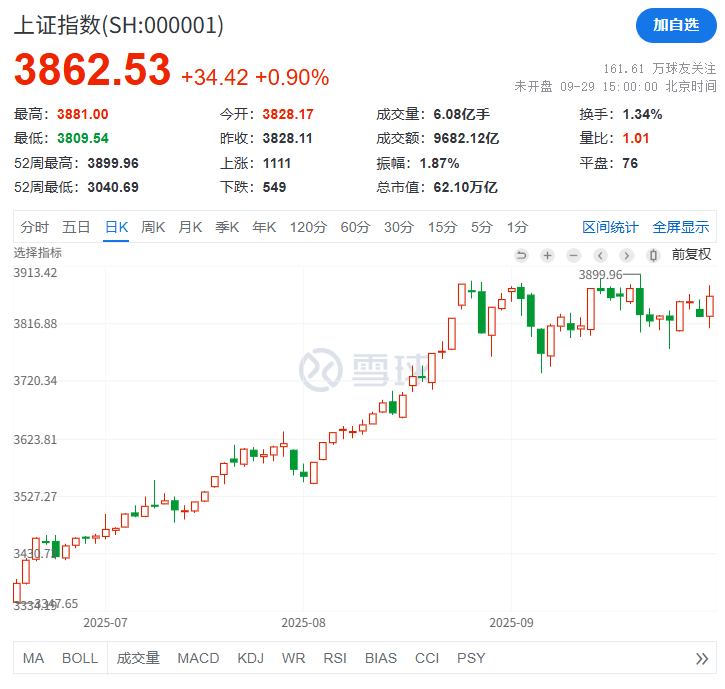
Task: Click the 换手 value 1.34%
Action: (x=642, y=114)
